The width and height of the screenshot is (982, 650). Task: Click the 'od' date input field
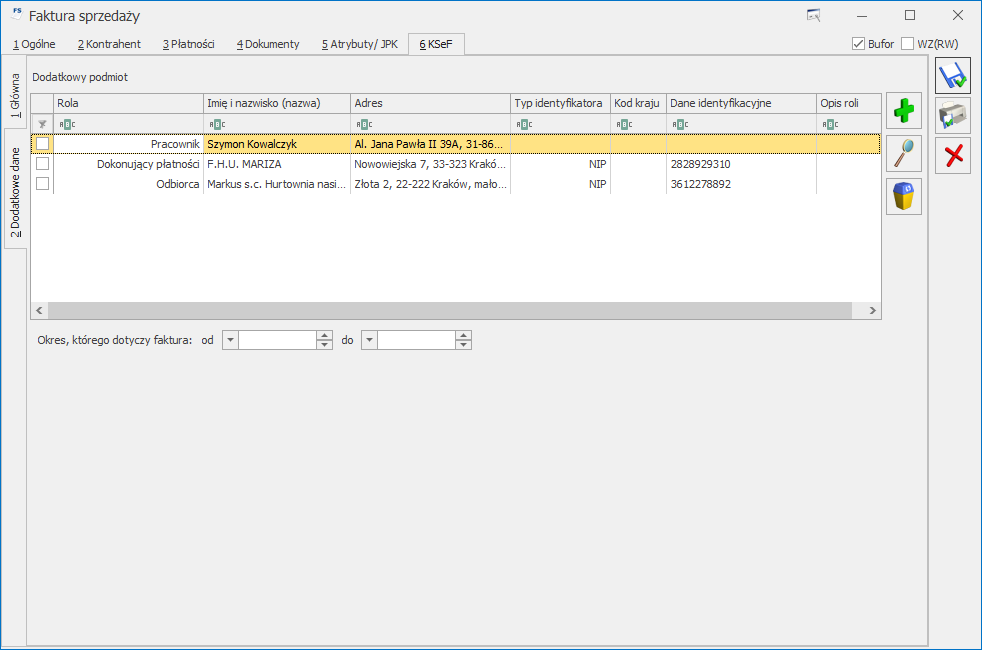click(x=277, y=340)
